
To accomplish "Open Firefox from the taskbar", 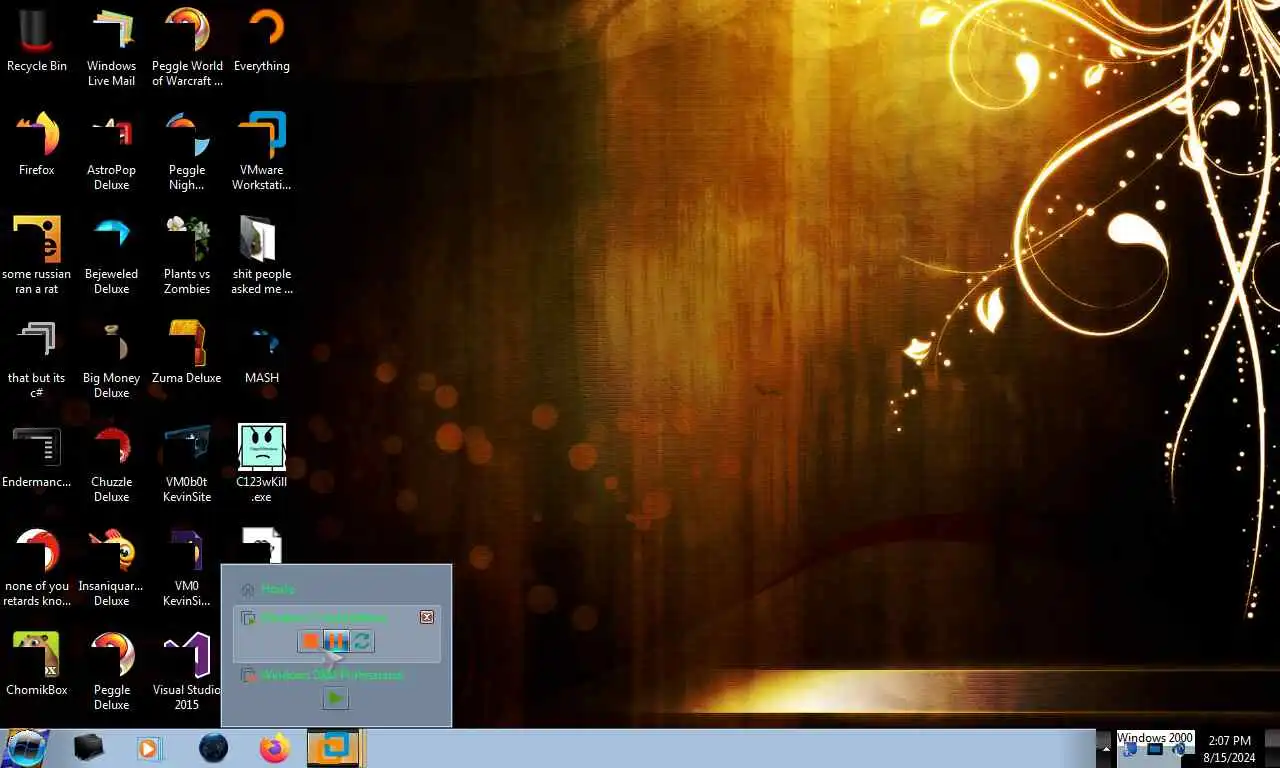I will [273, 748].
